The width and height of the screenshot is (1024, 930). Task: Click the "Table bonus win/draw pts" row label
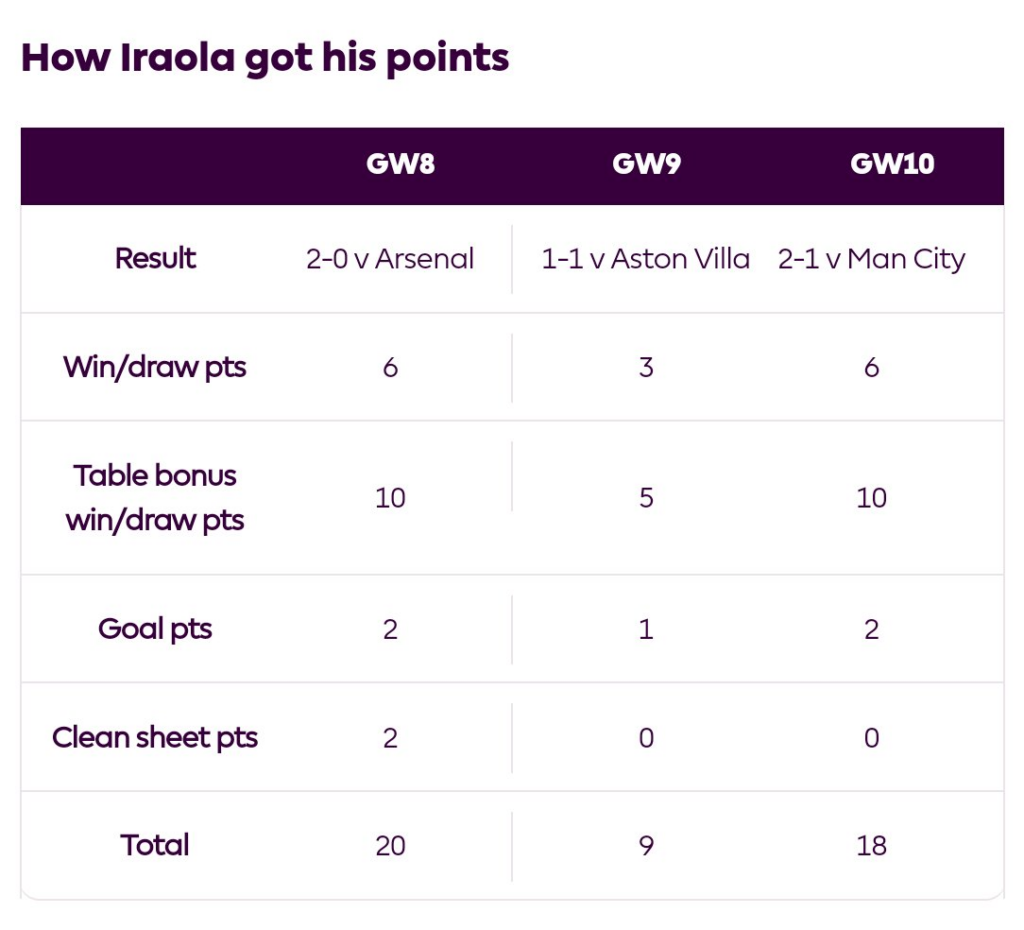[155, 498]
